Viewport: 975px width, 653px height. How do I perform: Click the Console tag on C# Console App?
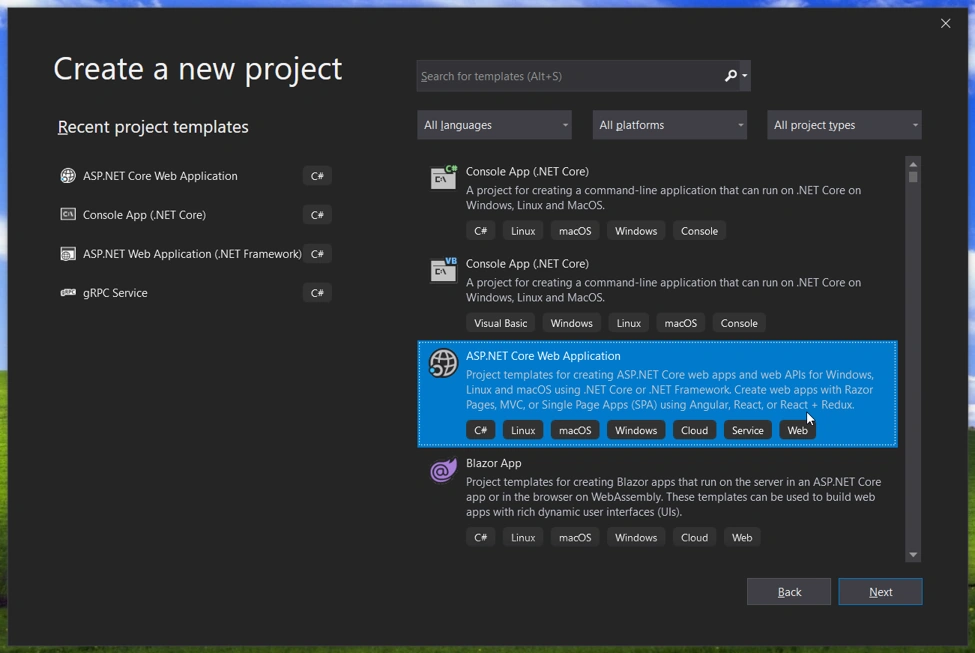699,231
